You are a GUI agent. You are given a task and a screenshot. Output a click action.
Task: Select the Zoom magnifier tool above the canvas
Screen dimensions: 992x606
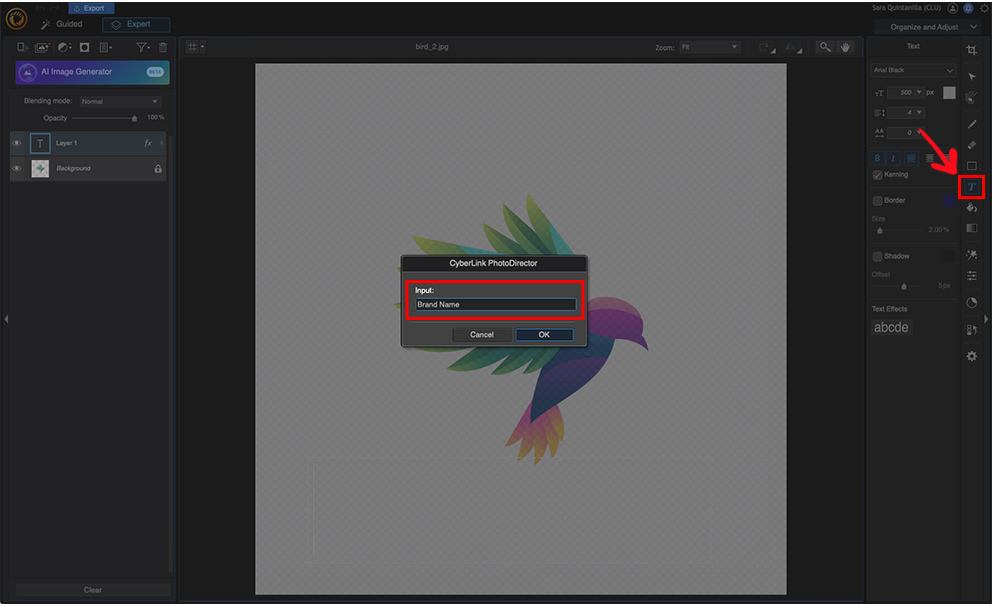tap(823, 46)
